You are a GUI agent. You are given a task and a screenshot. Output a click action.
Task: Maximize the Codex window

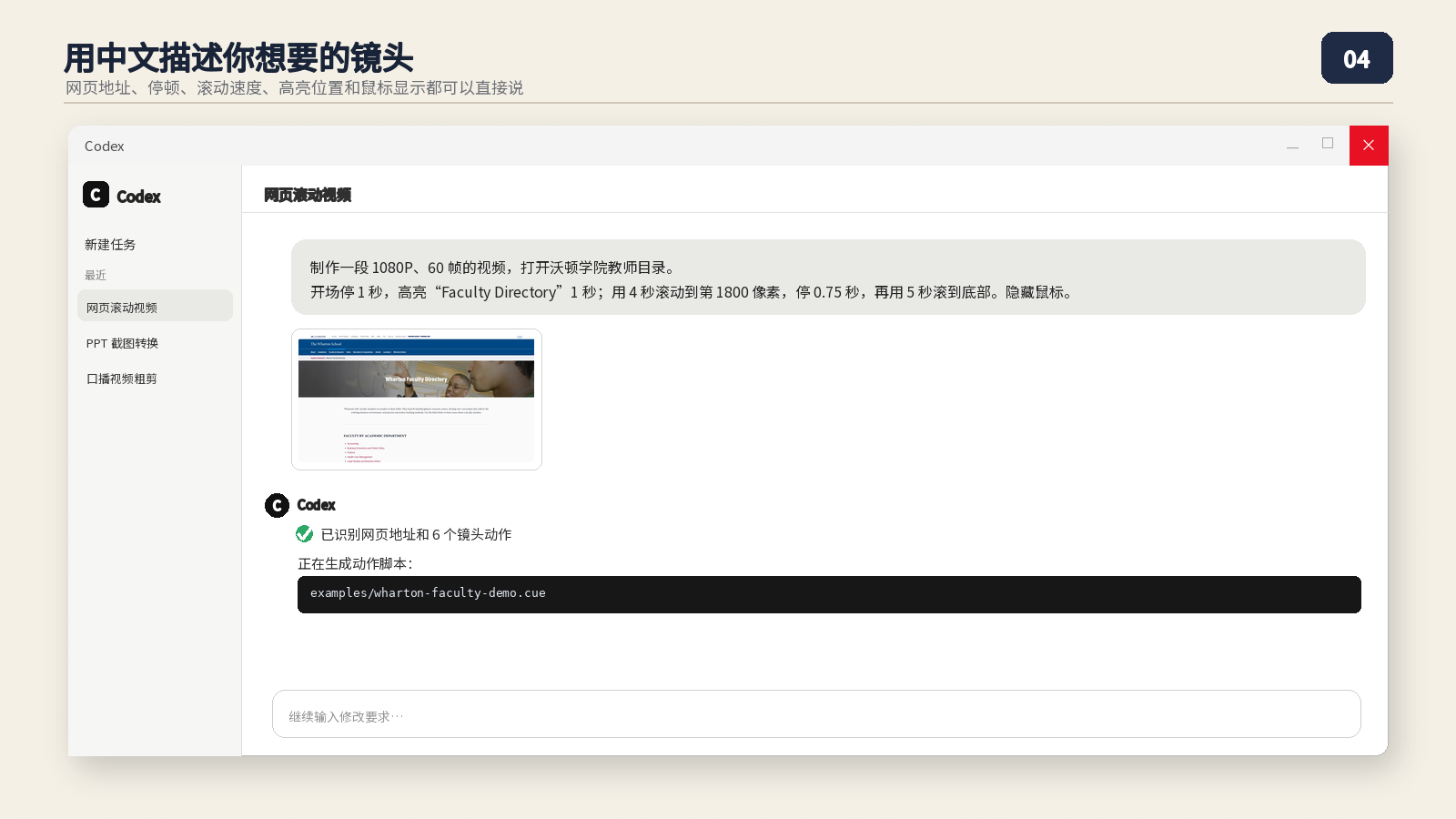click(1328, 144)
